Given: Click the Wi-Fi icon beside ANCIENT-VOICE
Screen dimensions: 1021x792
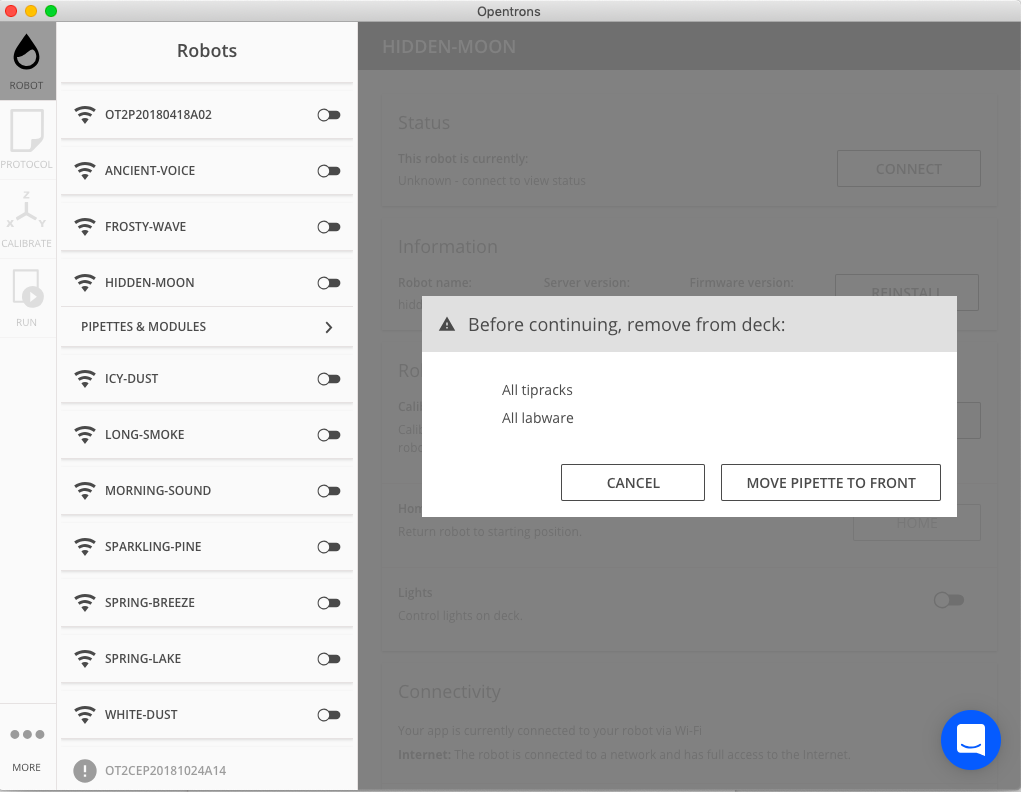Looking at the screenshot, I should 85,171.
